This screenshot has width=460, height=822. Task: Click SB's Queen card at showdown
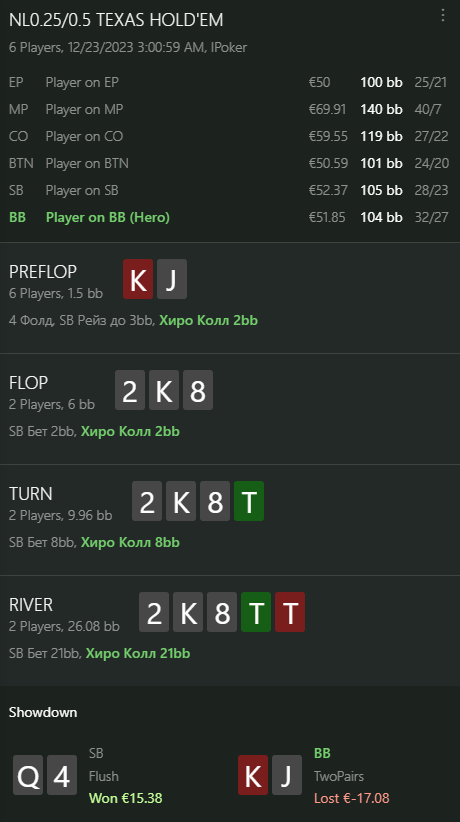pos(28,775)
